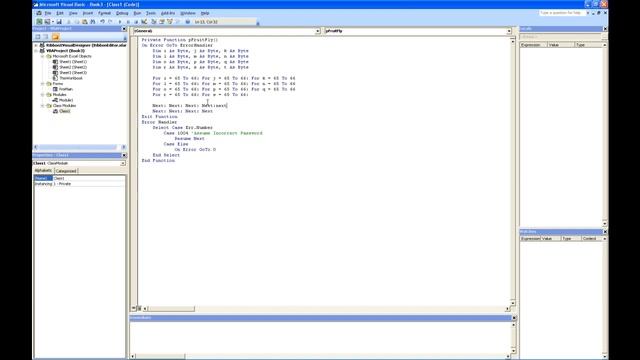
Task: Click View Object icon in Project panel
Action: click(x=46, y=37)
